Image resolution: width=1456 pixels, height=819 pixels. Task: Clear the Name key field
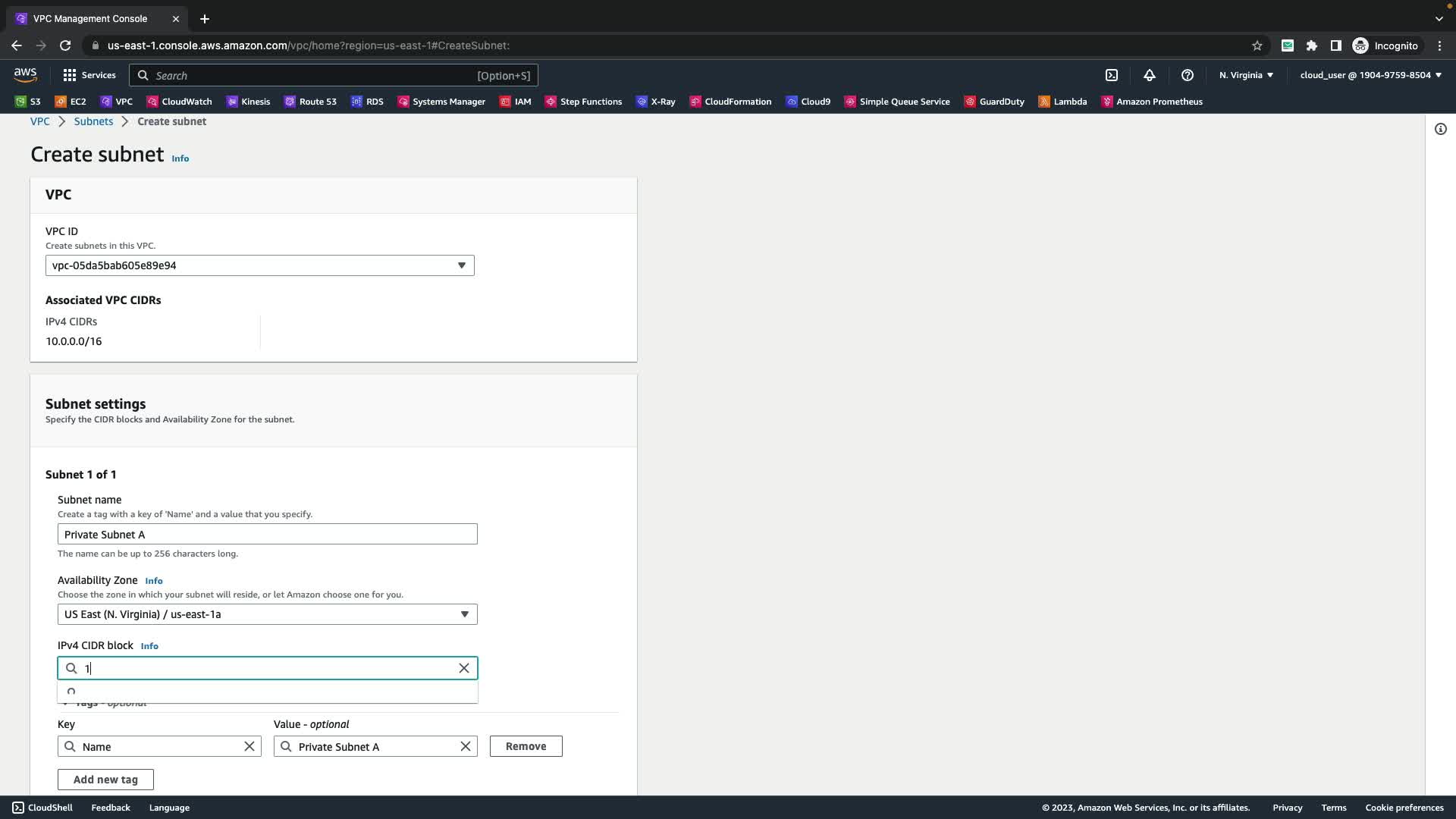(x=249, y=746)
